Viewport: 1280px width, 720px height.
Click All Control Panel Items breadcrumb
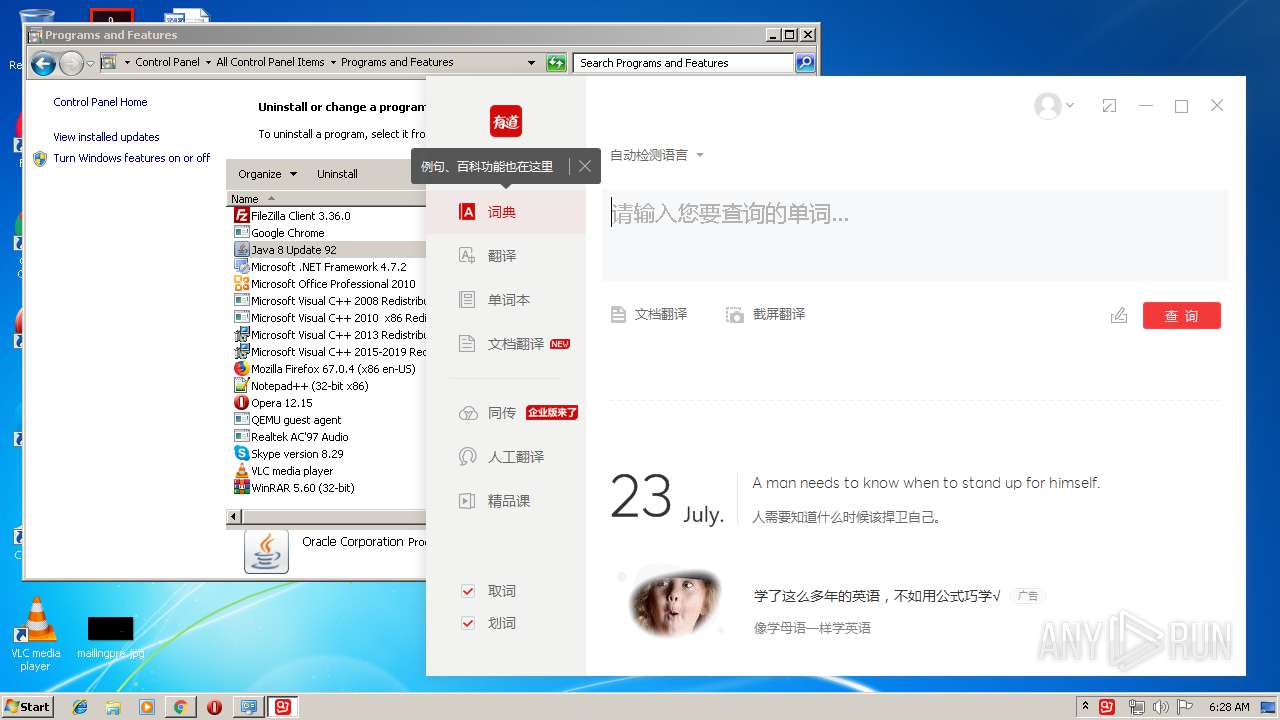point(270,62)
